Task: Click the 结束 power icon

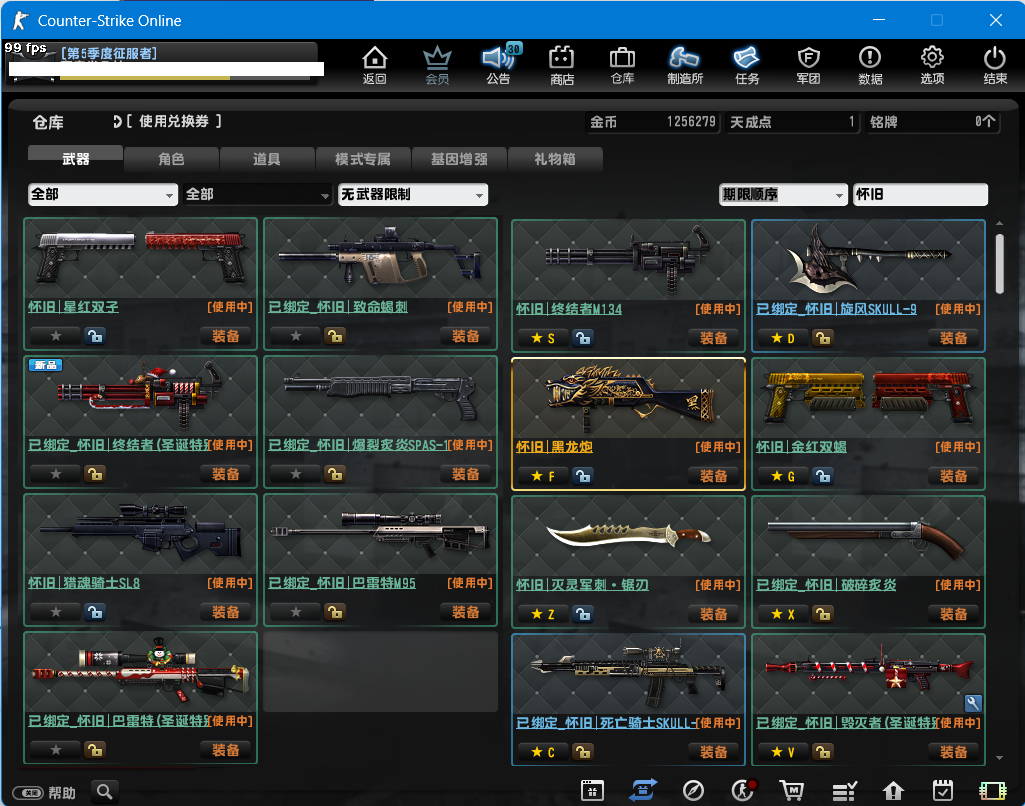Action: [995, 65]
